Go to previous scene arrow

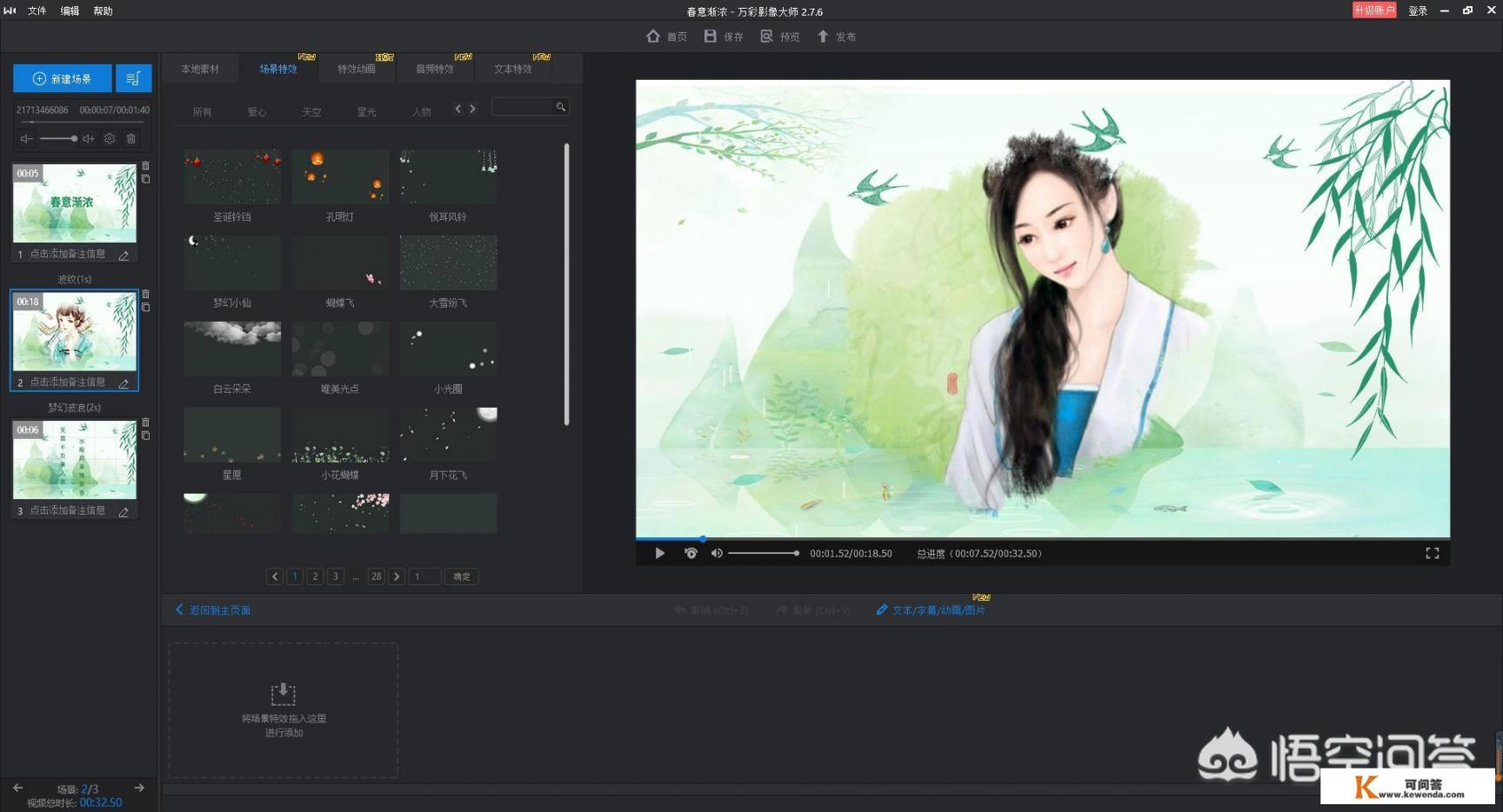pyautogui.click(x=17, y=788)
